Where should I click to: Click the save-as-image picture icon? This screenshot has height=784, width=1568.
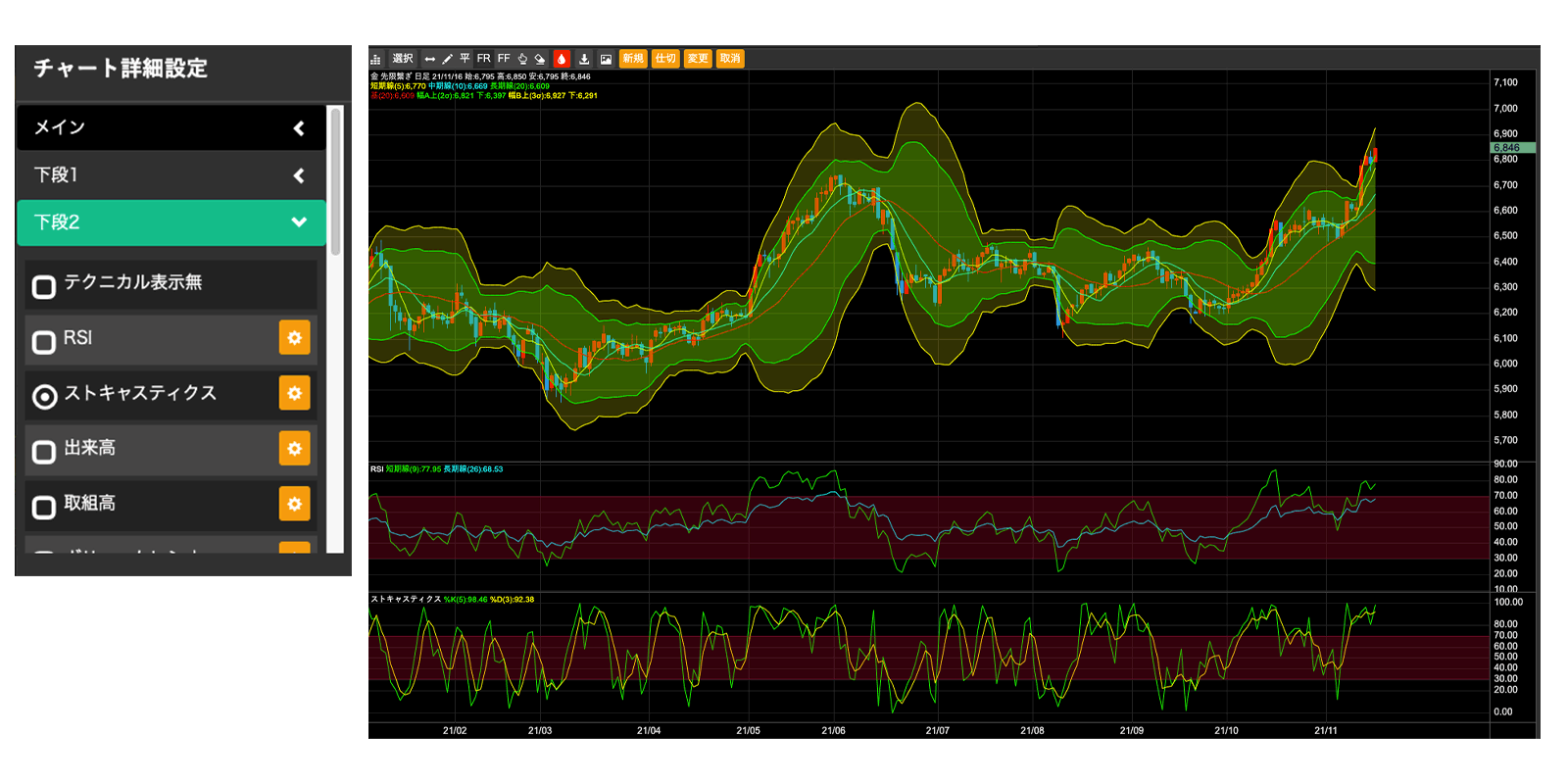pos(606,60)
